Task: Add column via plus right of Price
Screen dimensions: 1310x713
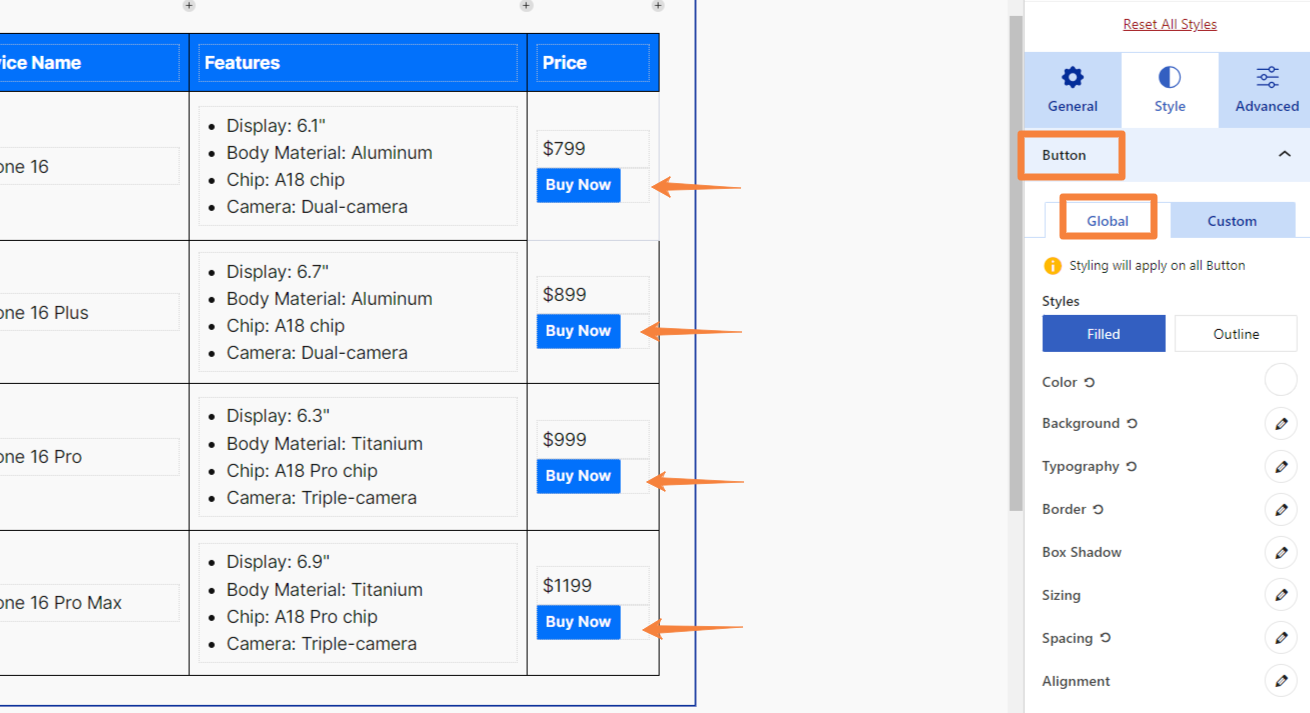Action: coord(658,6)
